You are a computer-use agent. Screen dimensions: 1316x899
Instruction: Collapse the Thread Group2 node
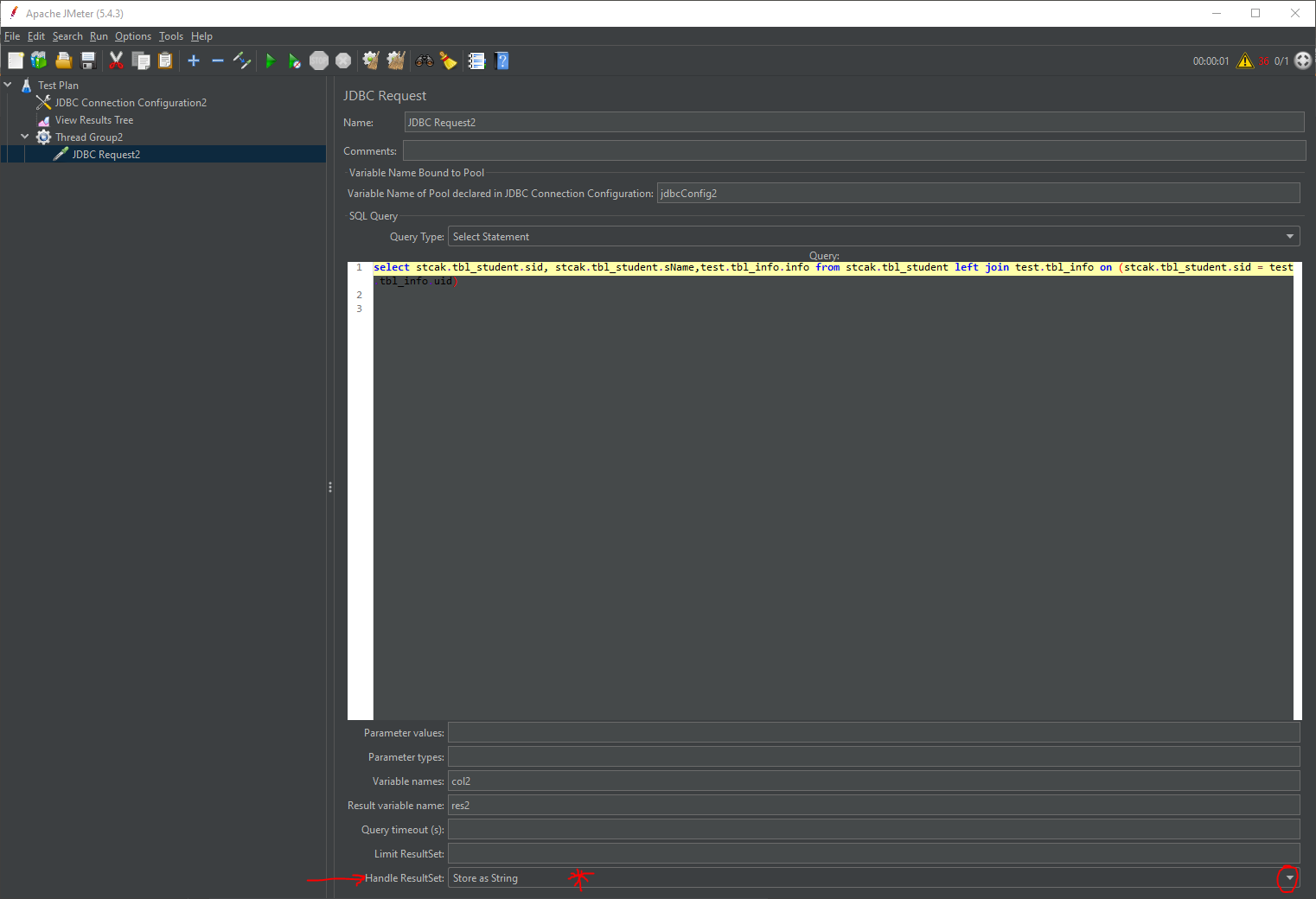25,137
